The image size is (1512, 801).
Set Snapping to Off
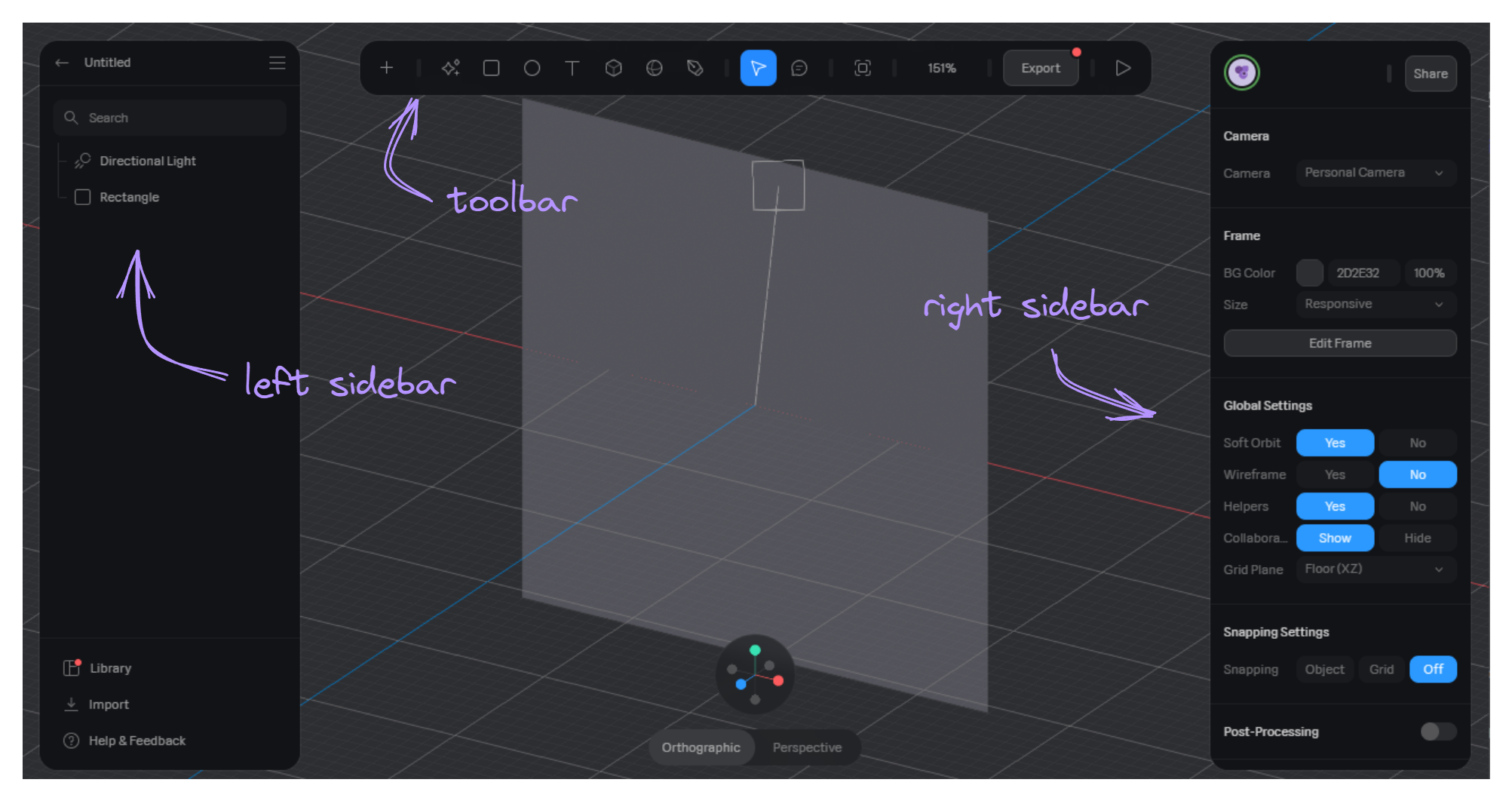(1433, 669)
